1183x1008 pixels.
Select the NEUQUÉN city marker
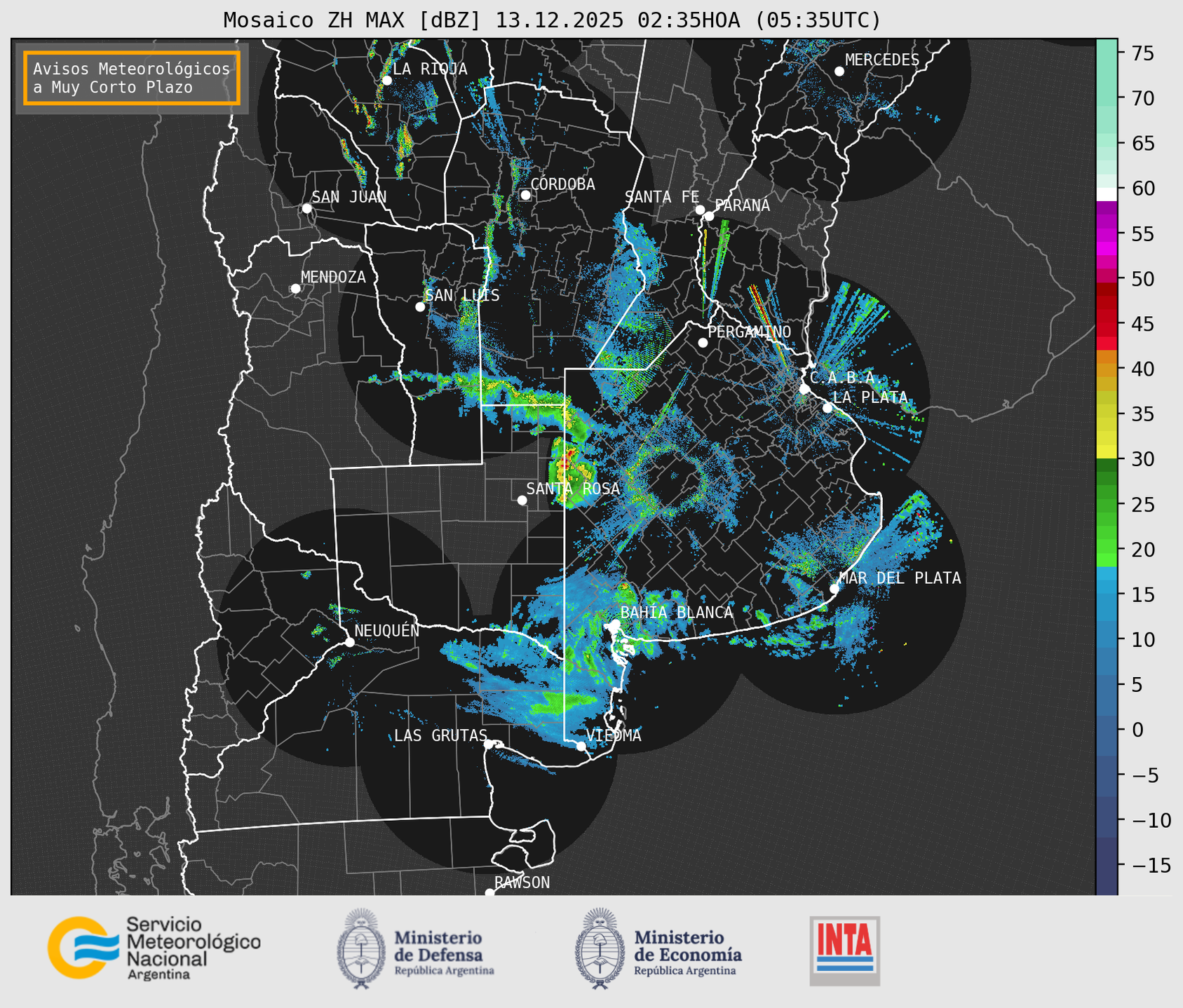pos(349,642)
